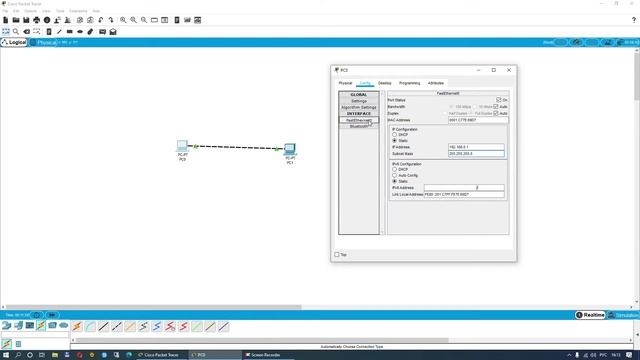Image resolution: width=640 pixels, height=360 pixels.
Task: Open the Windows Start menu
Action: point(6,355)
